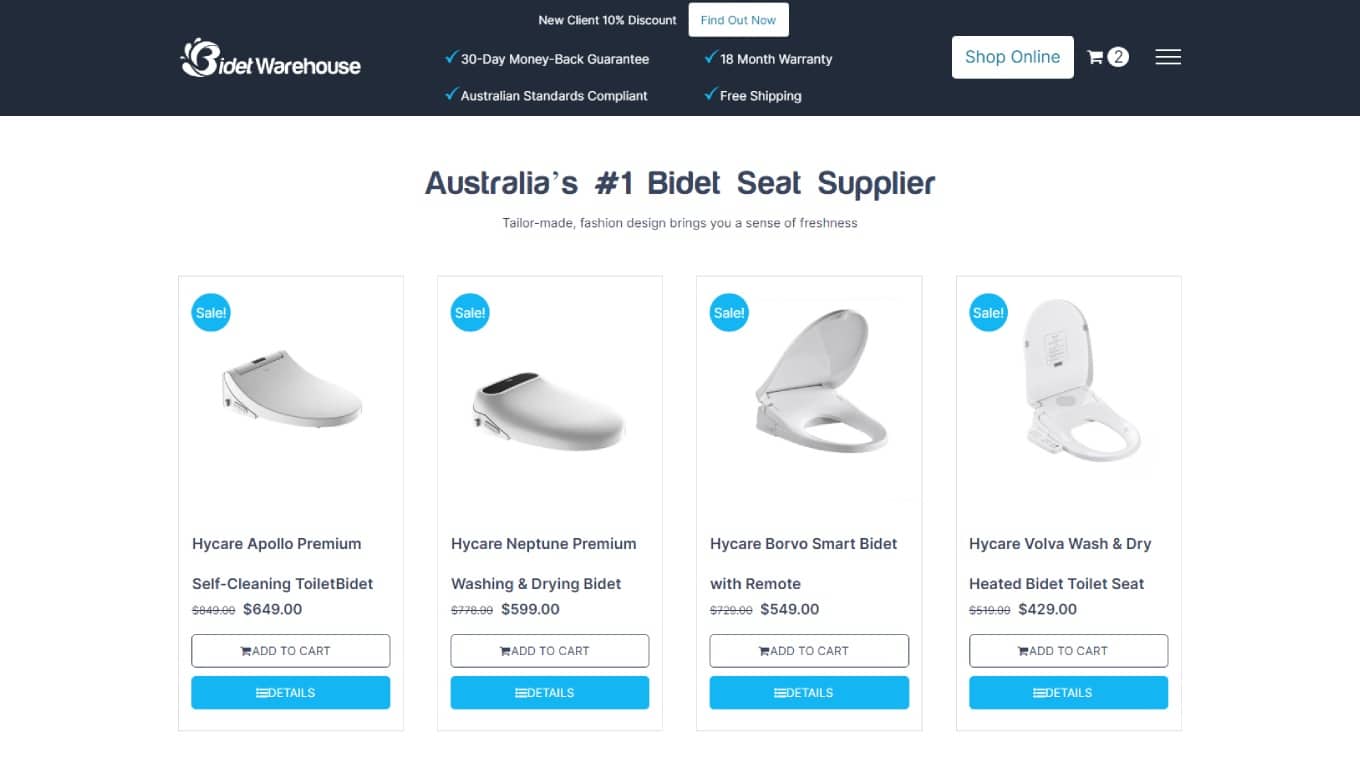Image resolution: width=1360 pixels, height=757 pixels.
Task: Open the hamburger menu
Action: pyautogui.click(x=1168, y=57)
